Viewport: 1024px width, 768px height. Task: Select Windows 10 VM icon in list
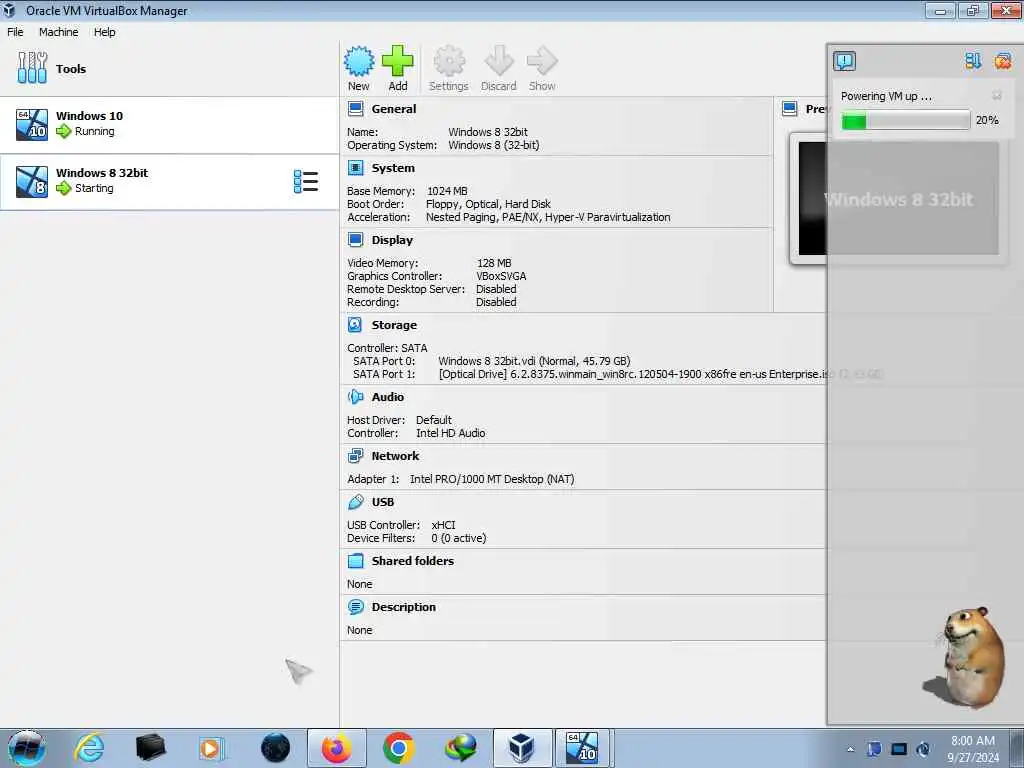point(32,125)
